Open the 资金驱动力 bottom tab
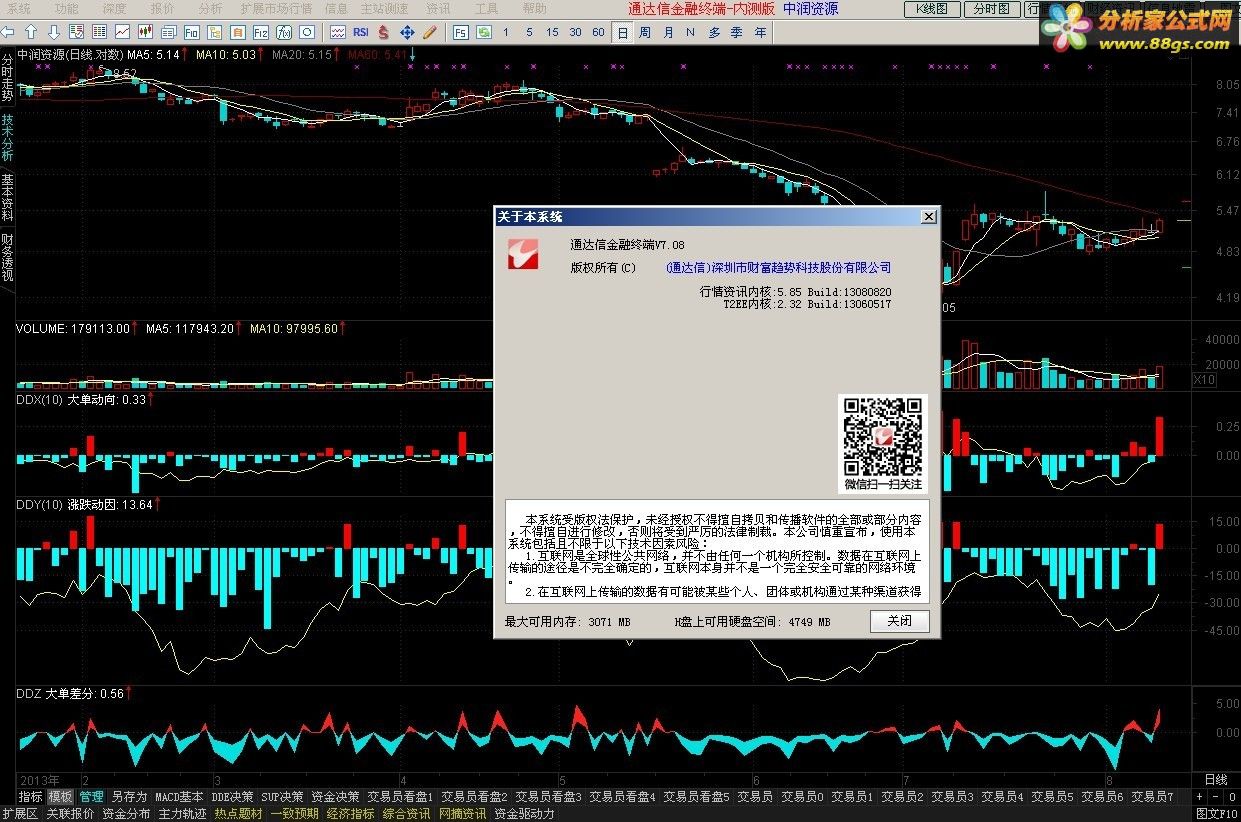The height and width of the screenshot is (822, 1241). (x=524, y=814)
